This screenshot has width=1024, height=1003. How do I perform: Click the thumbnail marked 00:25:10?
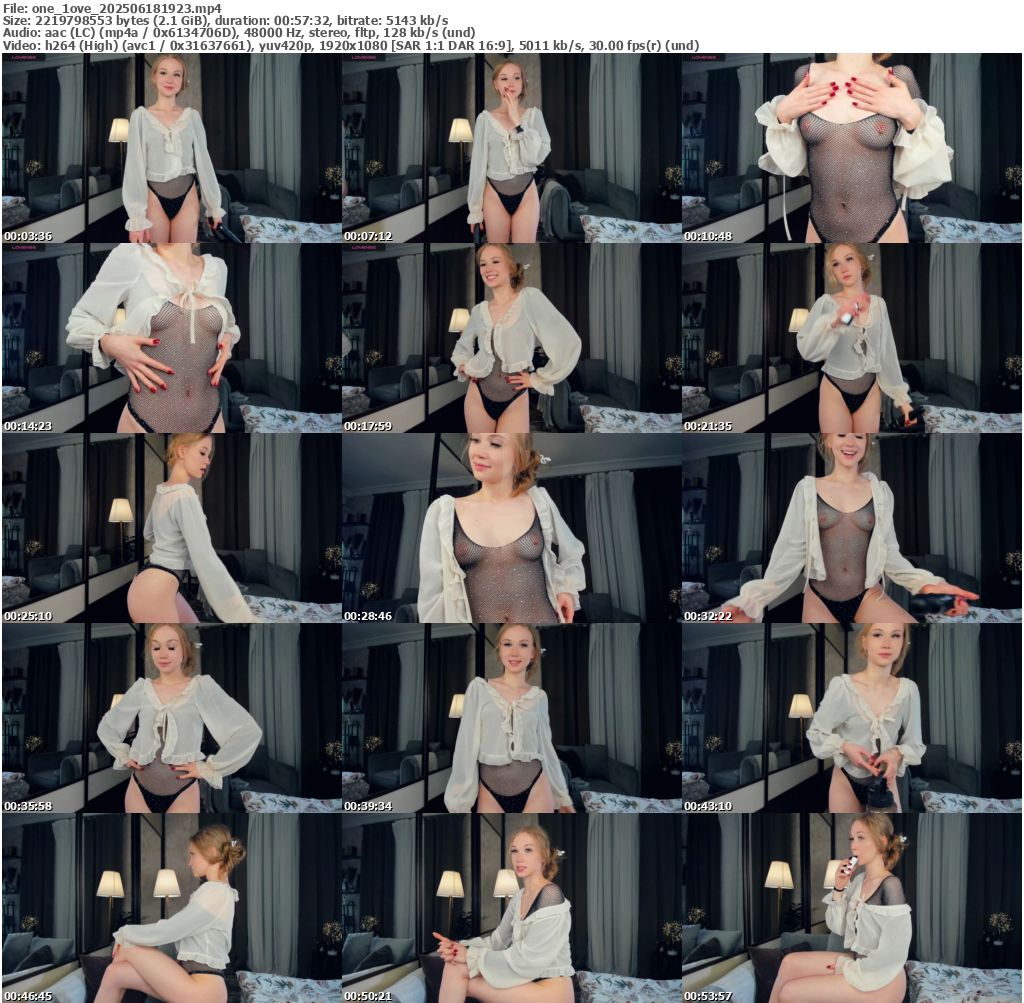[171, 528]
